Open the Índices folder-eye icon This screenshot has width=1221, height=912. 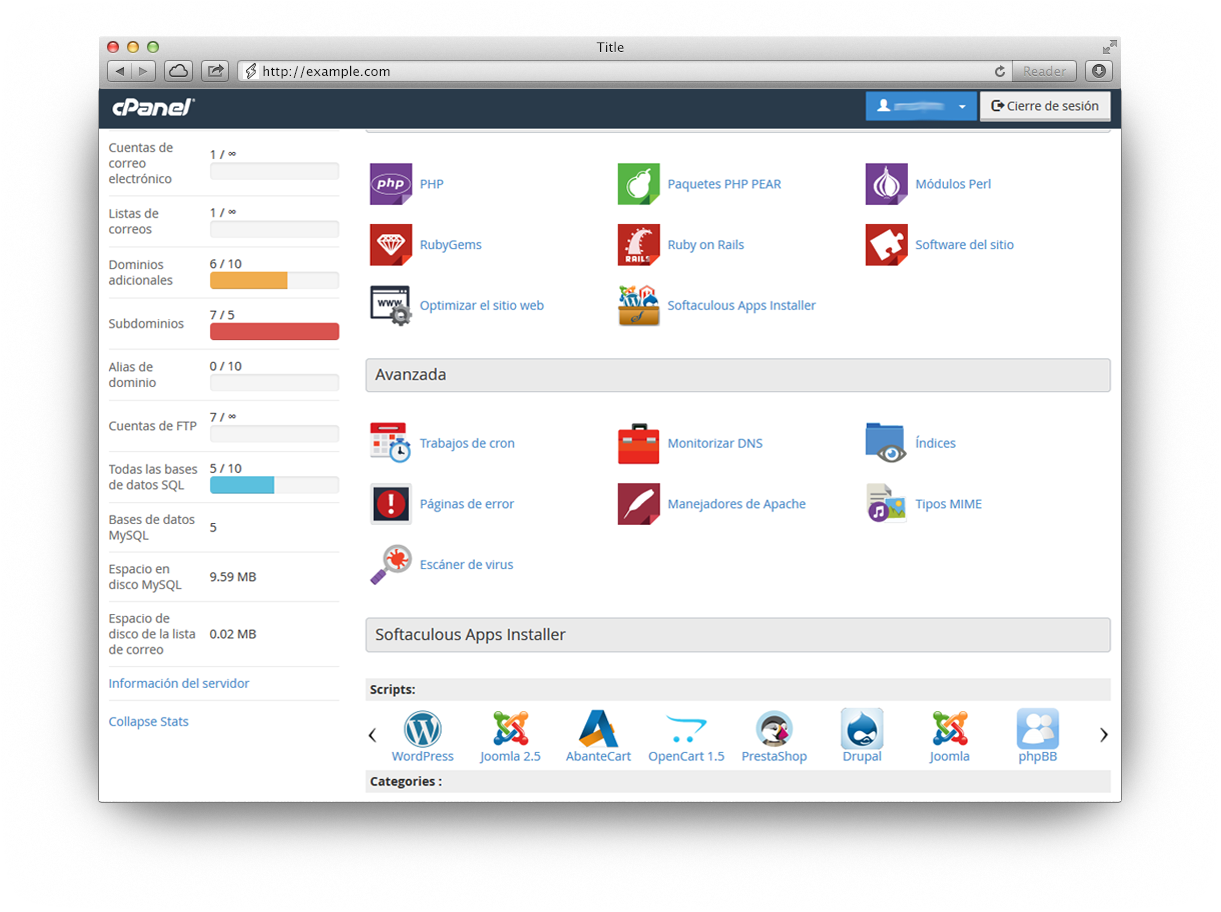coord(886,443)
